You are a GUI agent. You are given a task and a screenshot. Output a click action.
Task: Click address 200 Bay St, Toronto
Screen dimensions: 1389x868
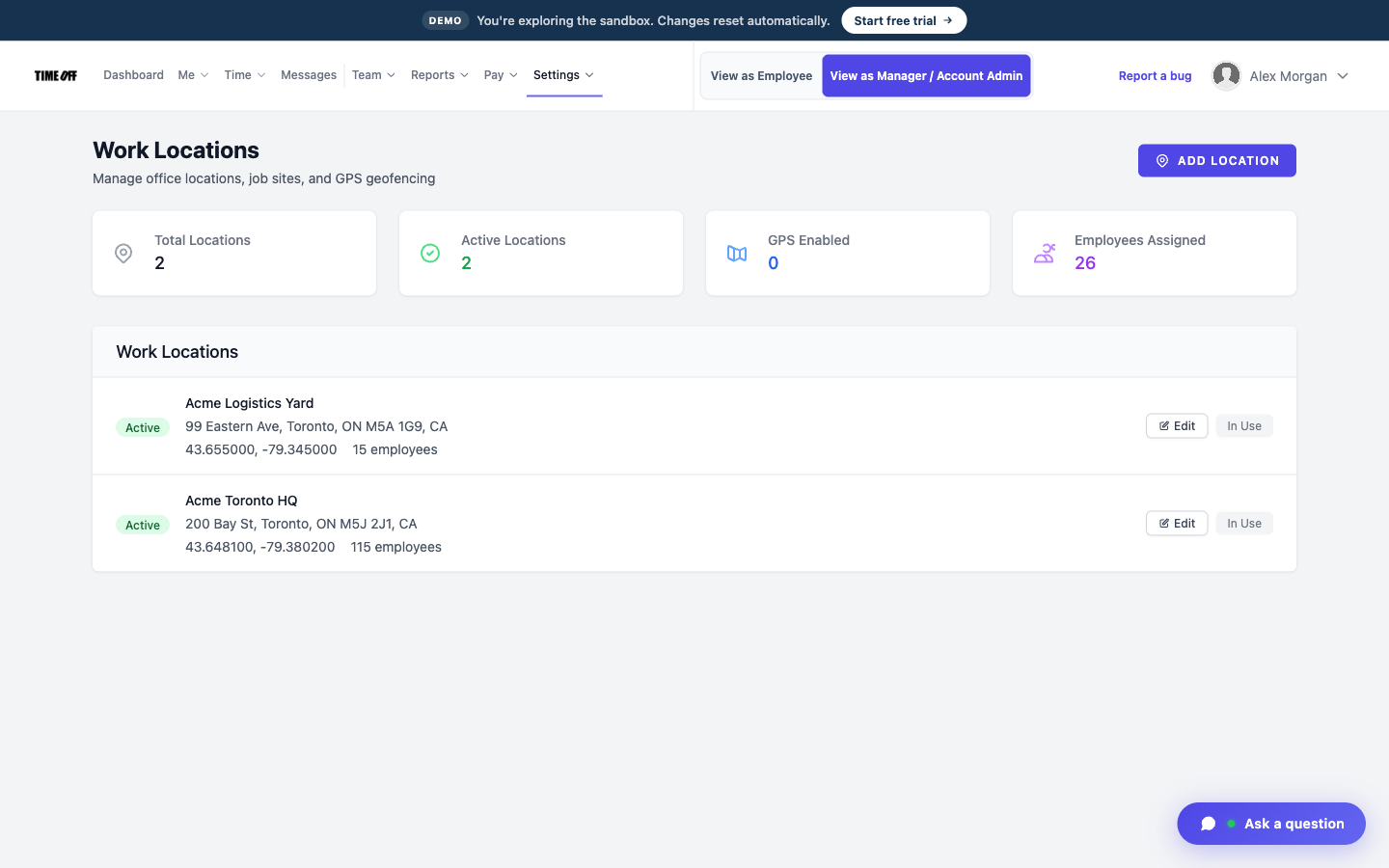point(301,524)
